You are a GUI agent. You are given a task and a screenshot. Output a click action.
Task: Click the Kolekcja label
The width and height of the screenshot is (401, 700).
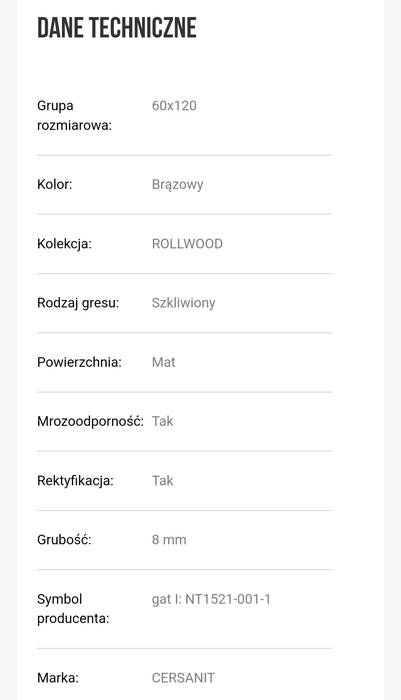(x=64, y=244)
